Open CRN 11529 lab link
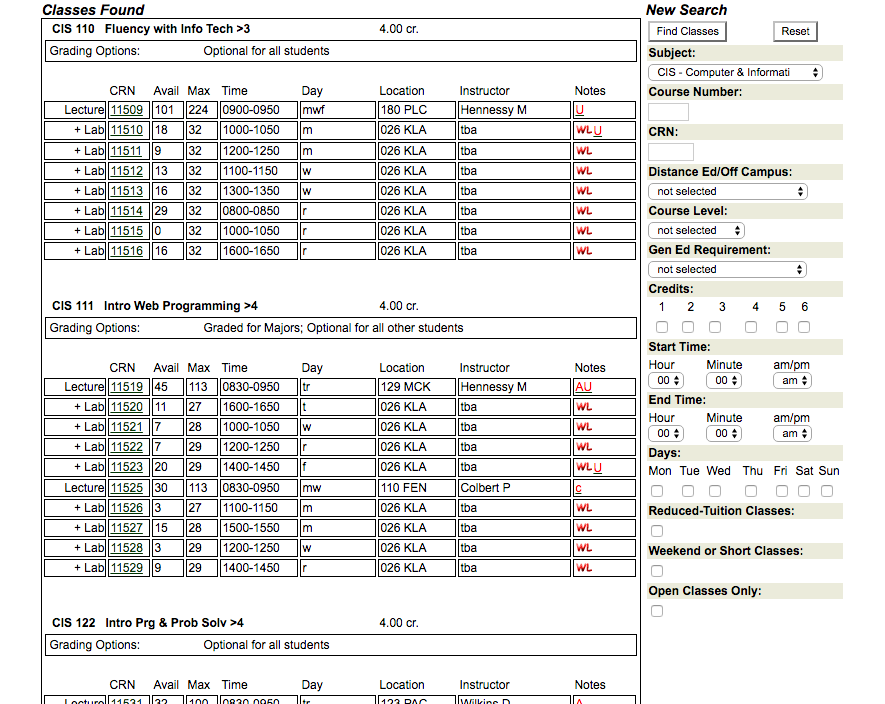885x704 pixels. tap(127, 568)
